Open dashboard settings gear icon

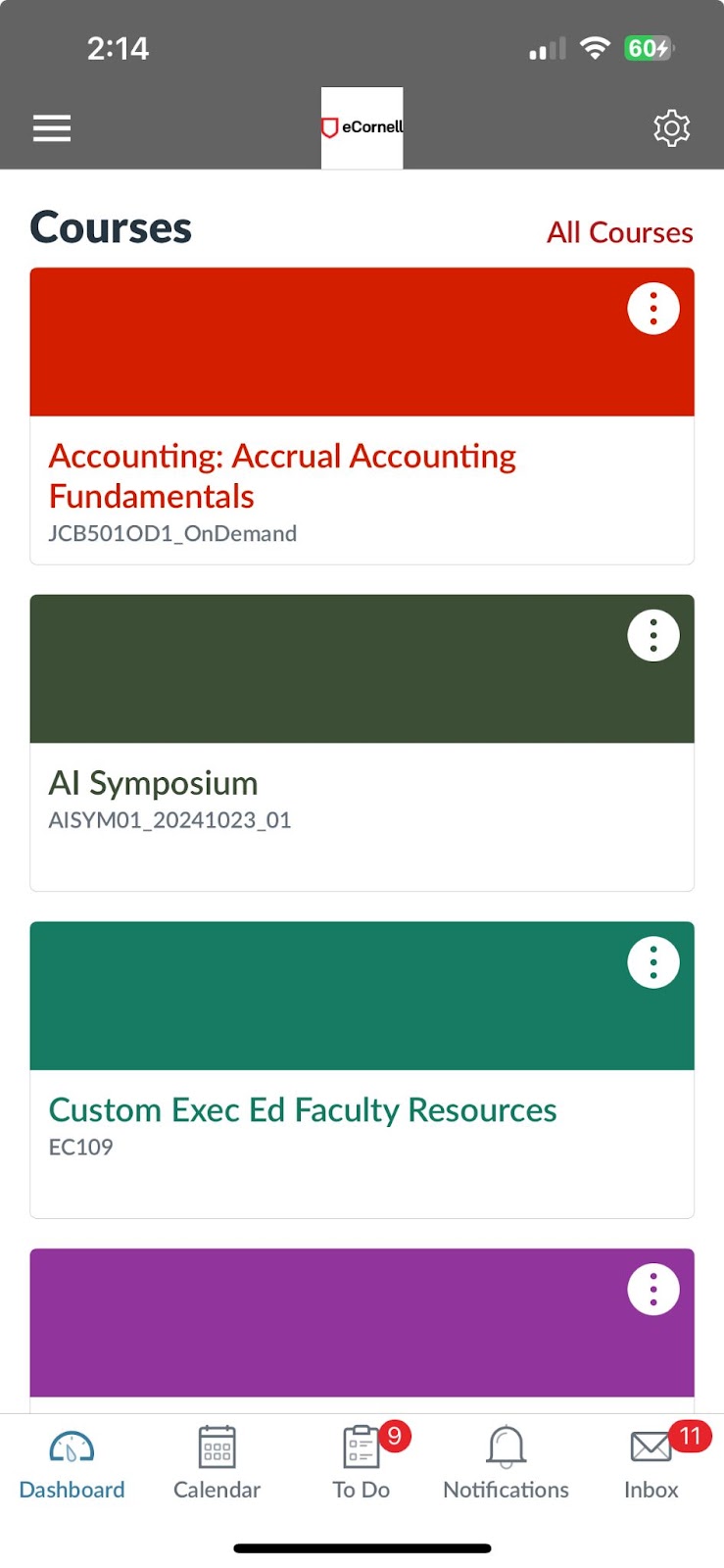(671, 128)
